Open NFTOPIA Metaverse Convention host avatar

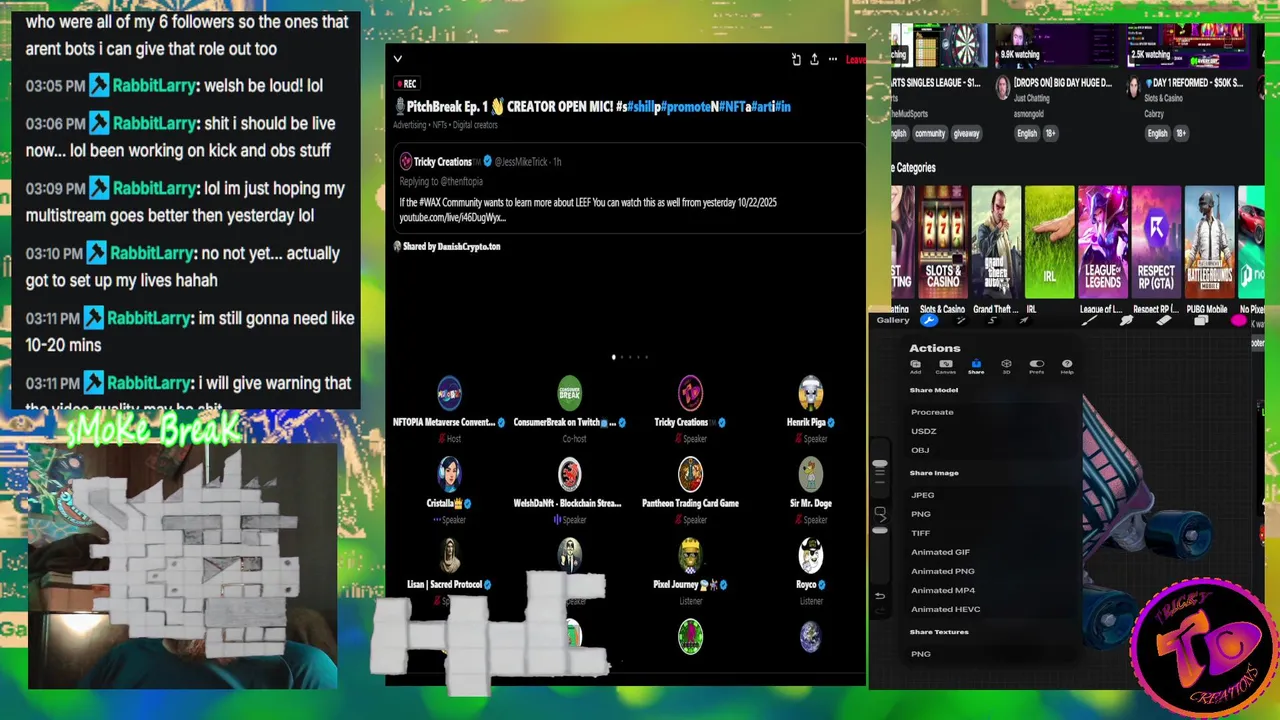tap(449, 394)
